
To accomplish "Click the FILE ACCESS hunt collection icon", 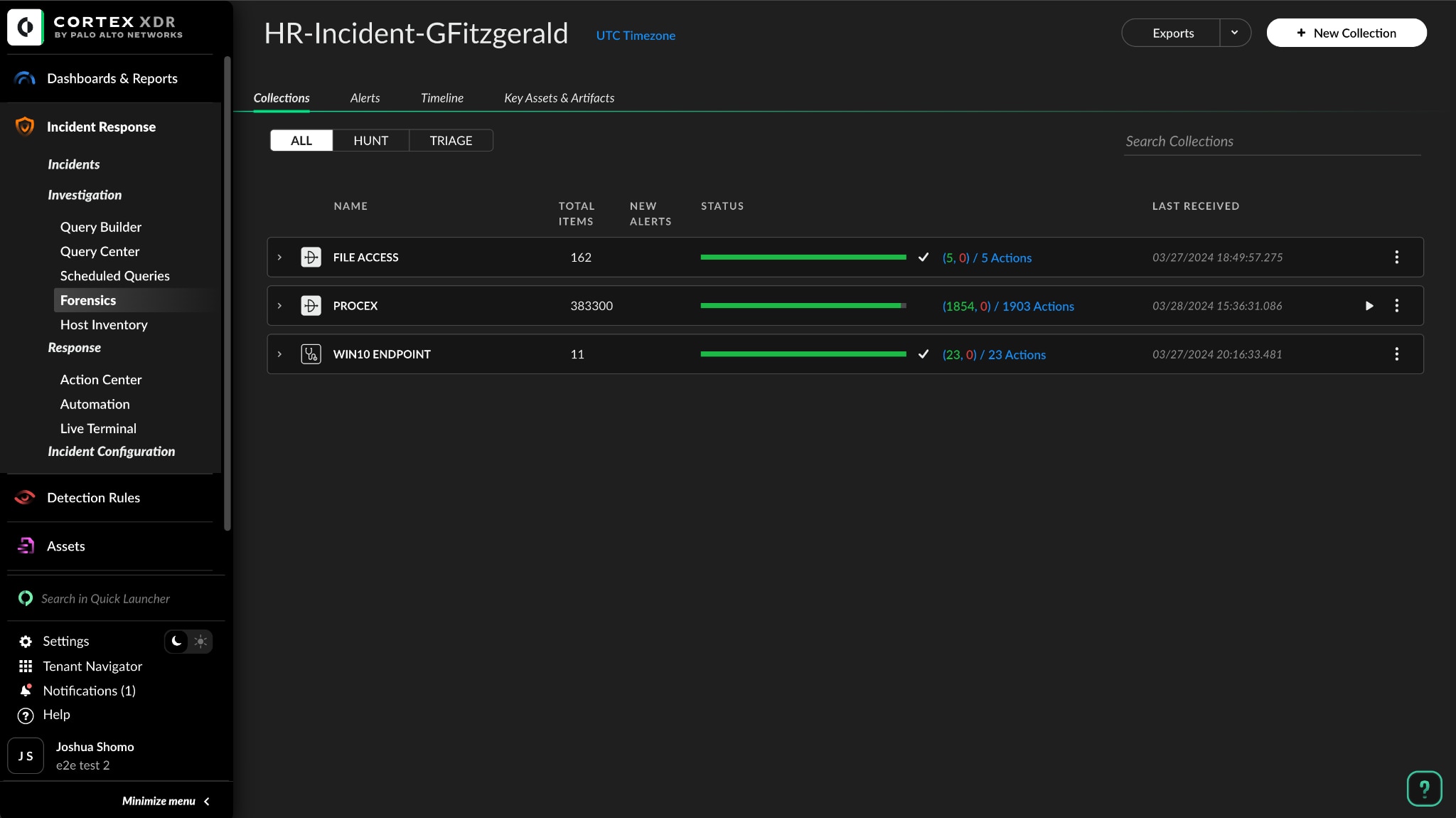I will click(311, 257).
